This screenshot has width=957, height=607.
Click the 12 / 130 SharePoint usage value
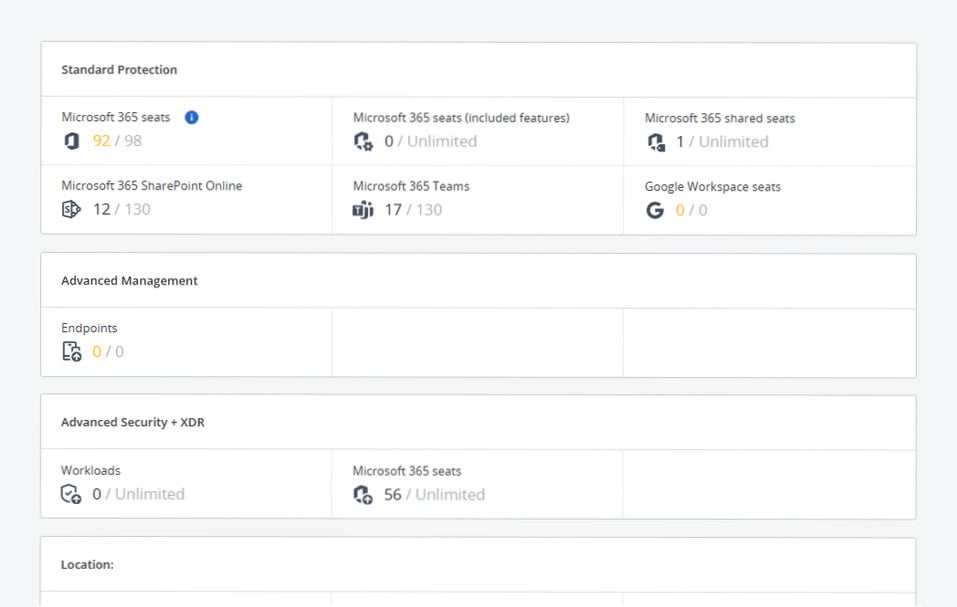pos(121,210)
